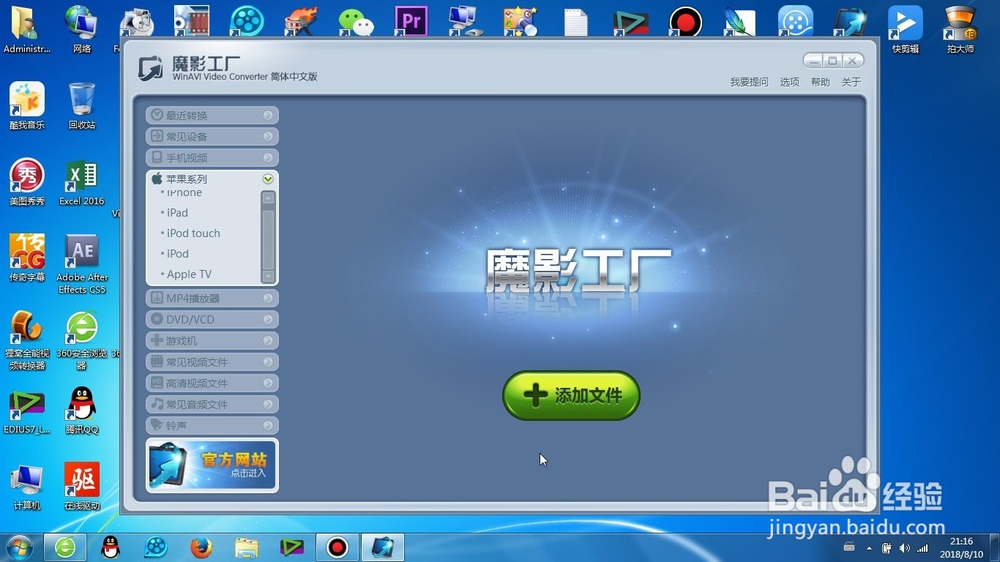
Task: Open 回收站 recycle bin icon
Action: (82, 106)
